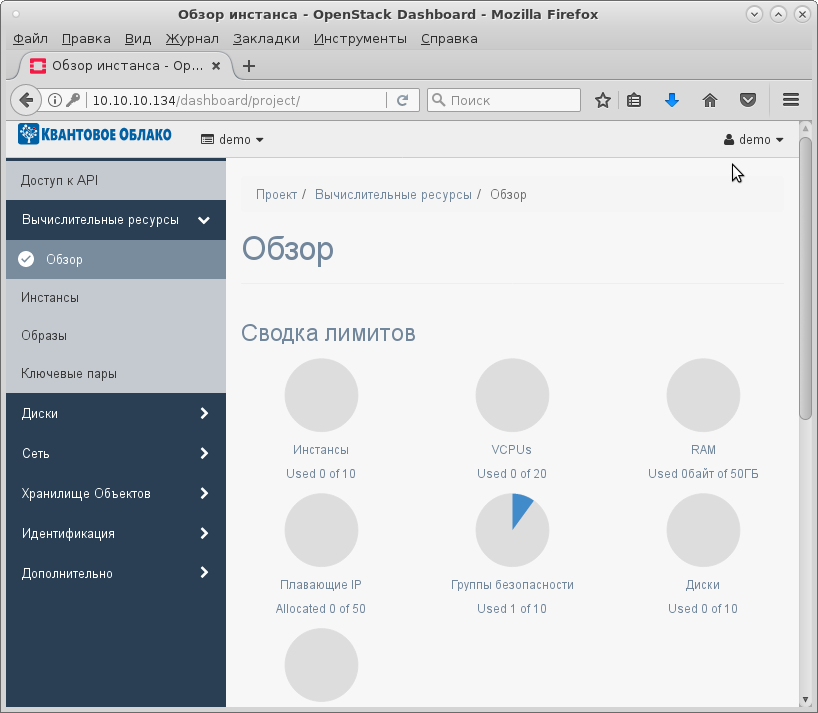Open the Журнал menu
This screenshot has height=713, width=818.
192,38
